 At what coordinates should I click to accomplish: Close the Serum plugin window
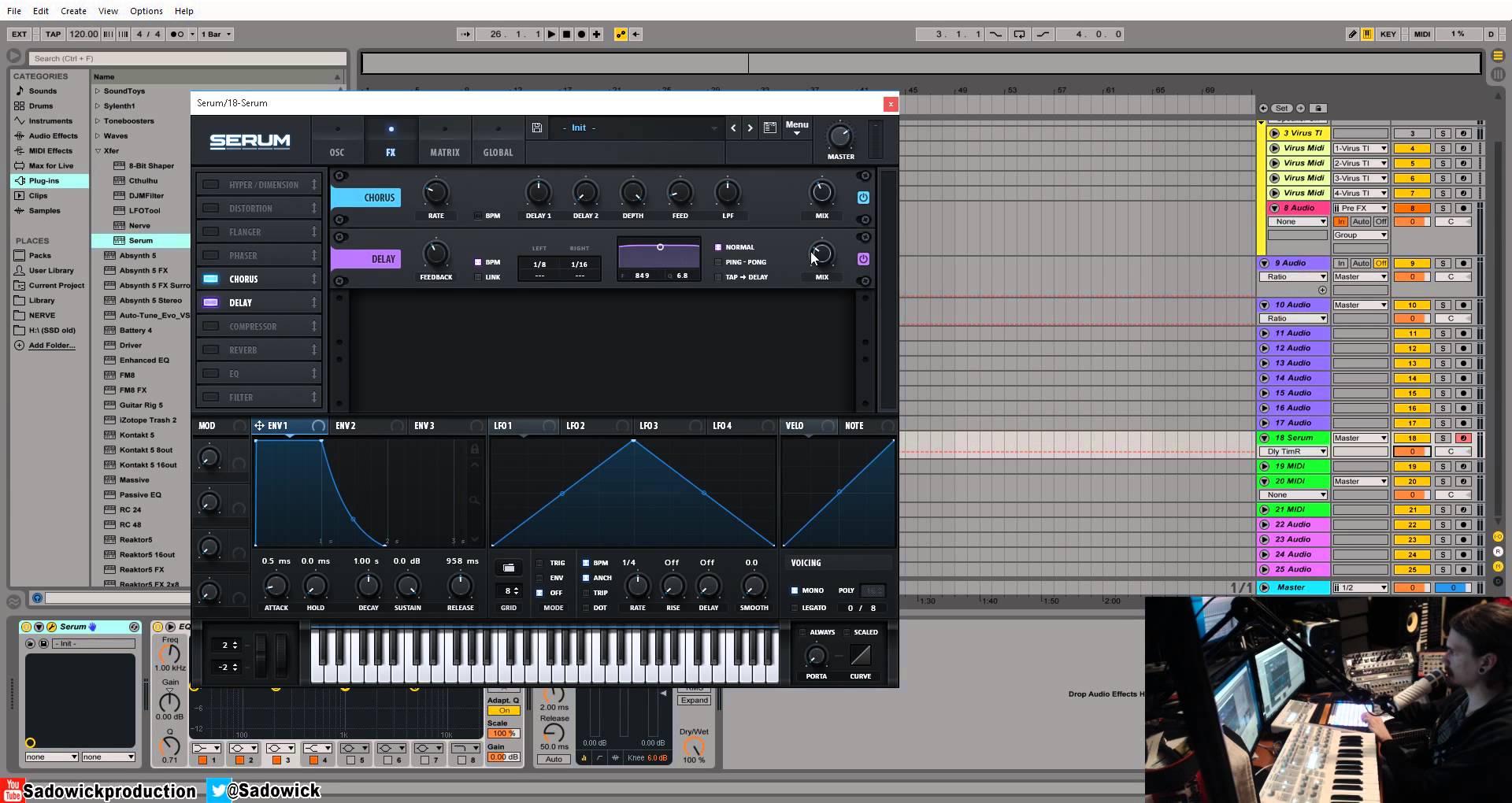click(891, 103)
